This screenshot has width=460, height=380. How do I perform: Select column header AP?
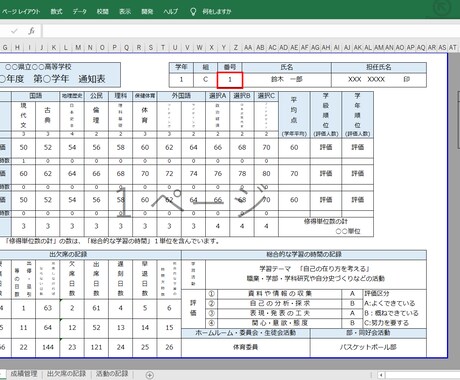[x=410, y=47]
